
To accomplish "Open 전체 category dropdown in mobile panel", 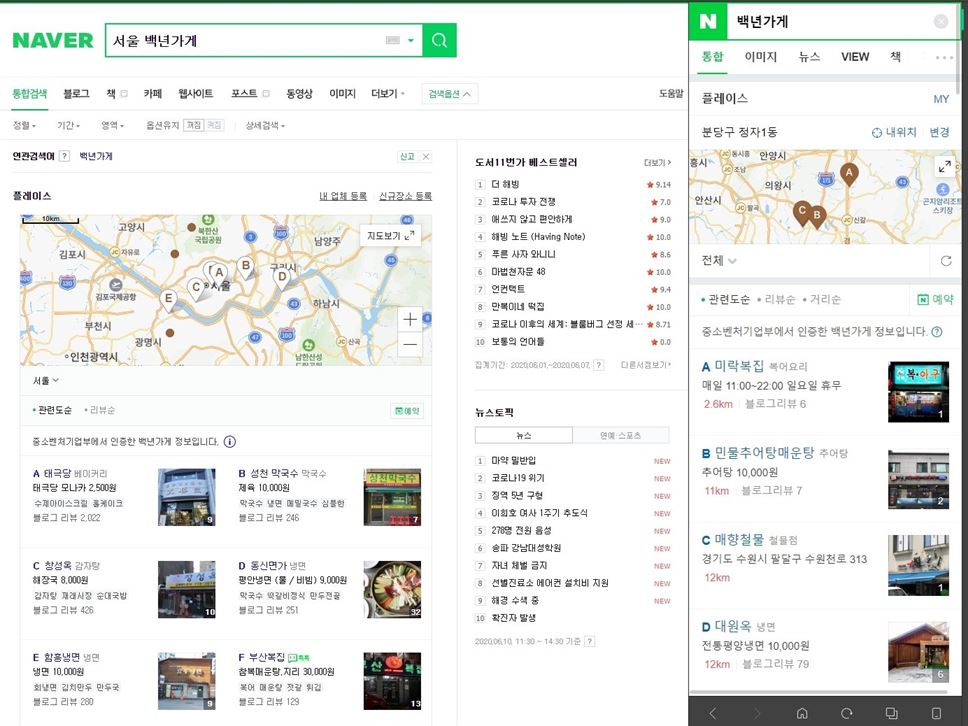I will 719,261.
